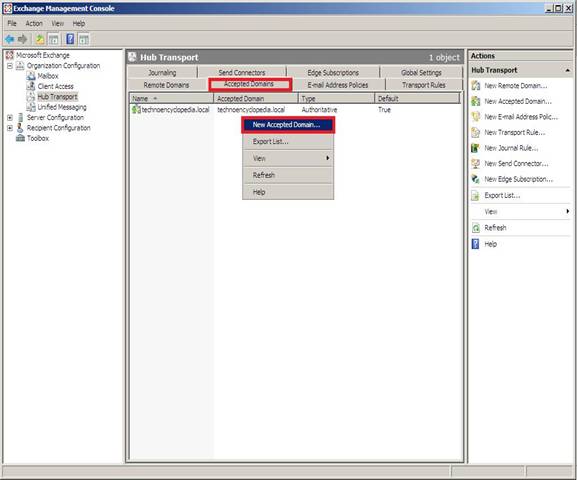Click the Microsoft Exchange root node icon
The height and width of the screenshot is (480, 577).
coord(10,55)
